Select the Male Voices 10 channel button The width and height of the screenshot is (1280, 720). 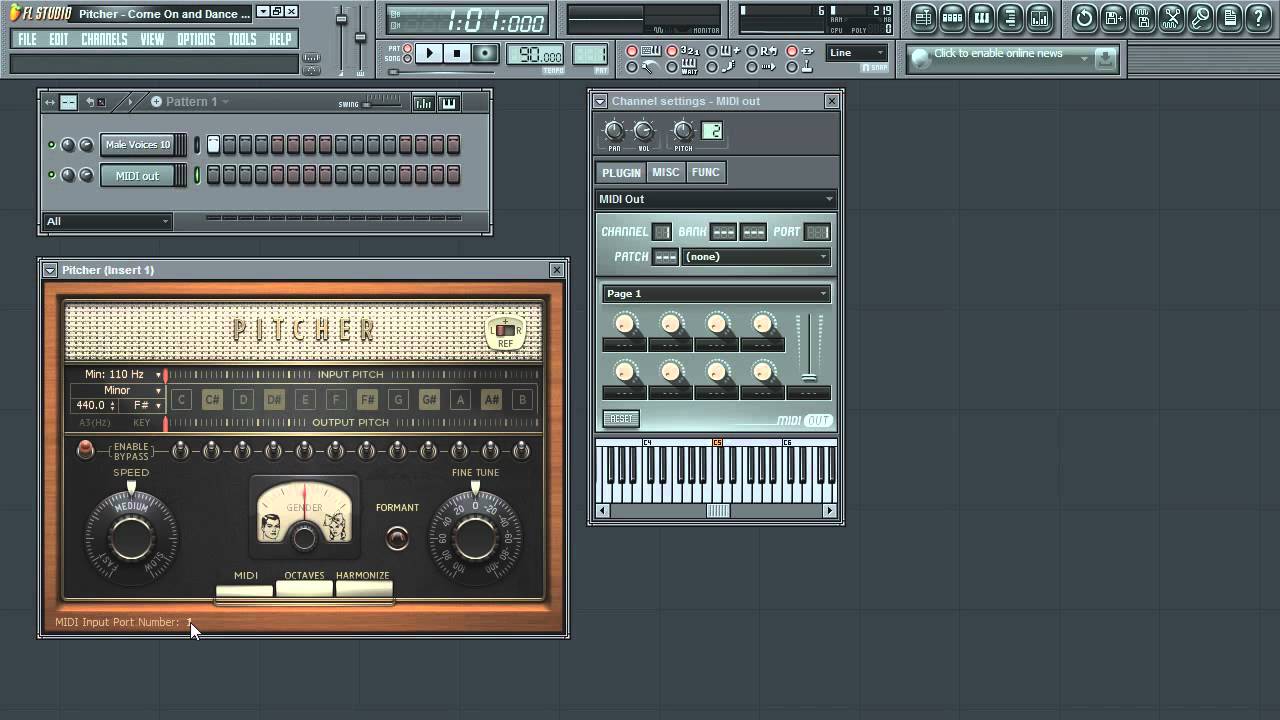[x=137, y=145]
